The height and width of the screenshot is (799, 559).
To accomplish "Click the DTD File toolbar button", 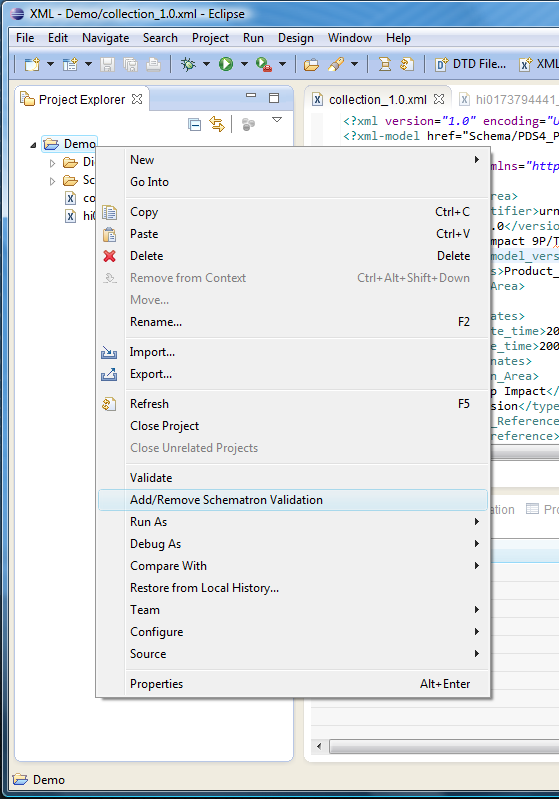I will click(470, 64).
